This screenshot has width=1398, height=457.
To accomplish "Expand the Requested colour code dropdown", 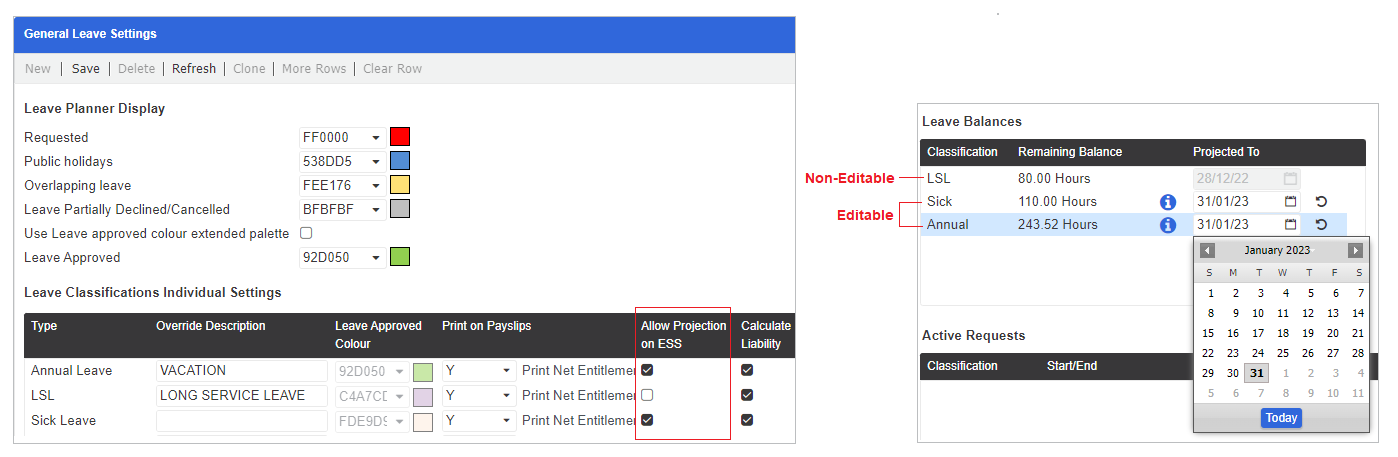I will (376, 138).
